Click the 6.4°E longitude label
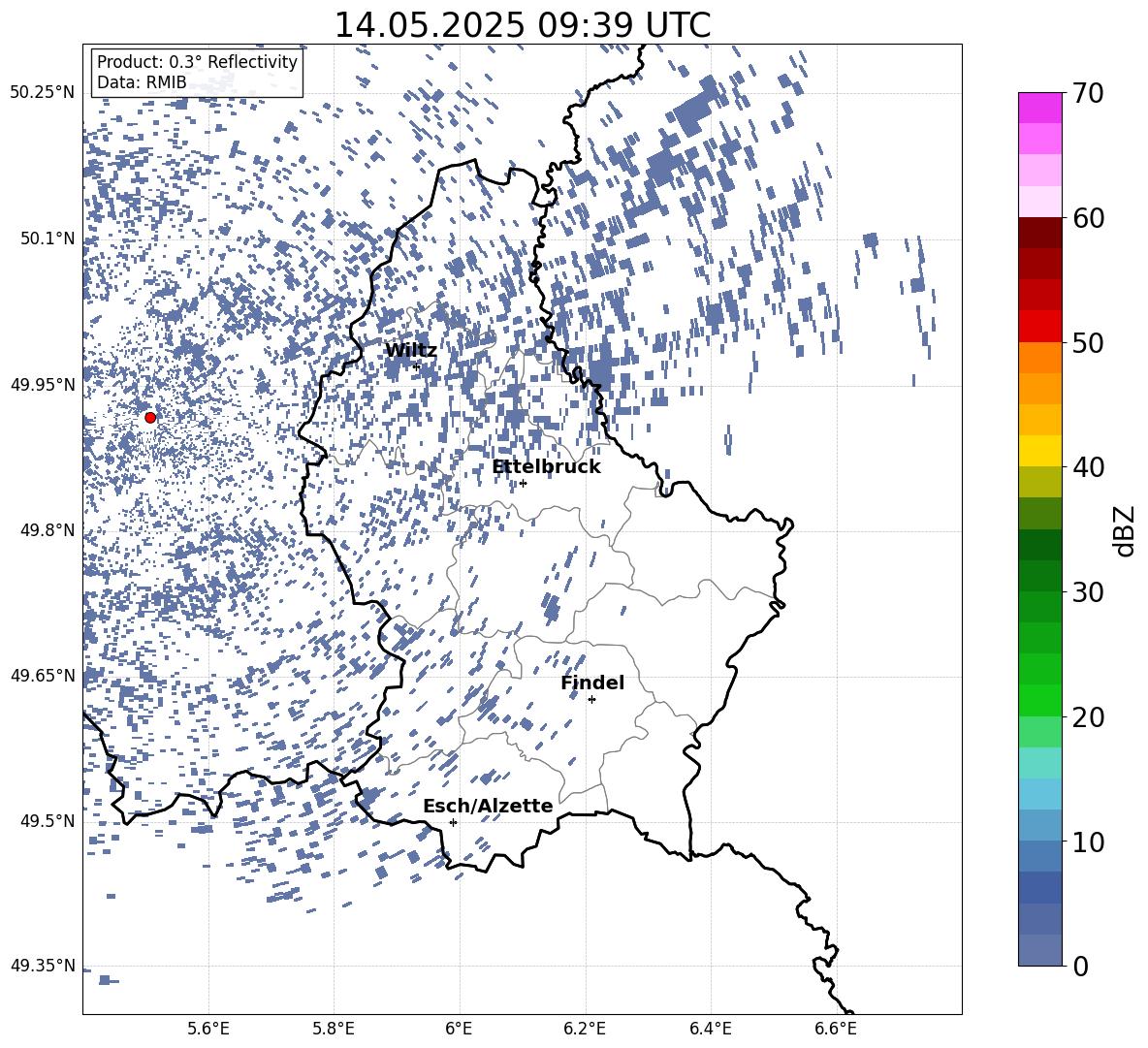 (x=710, y=1029)
